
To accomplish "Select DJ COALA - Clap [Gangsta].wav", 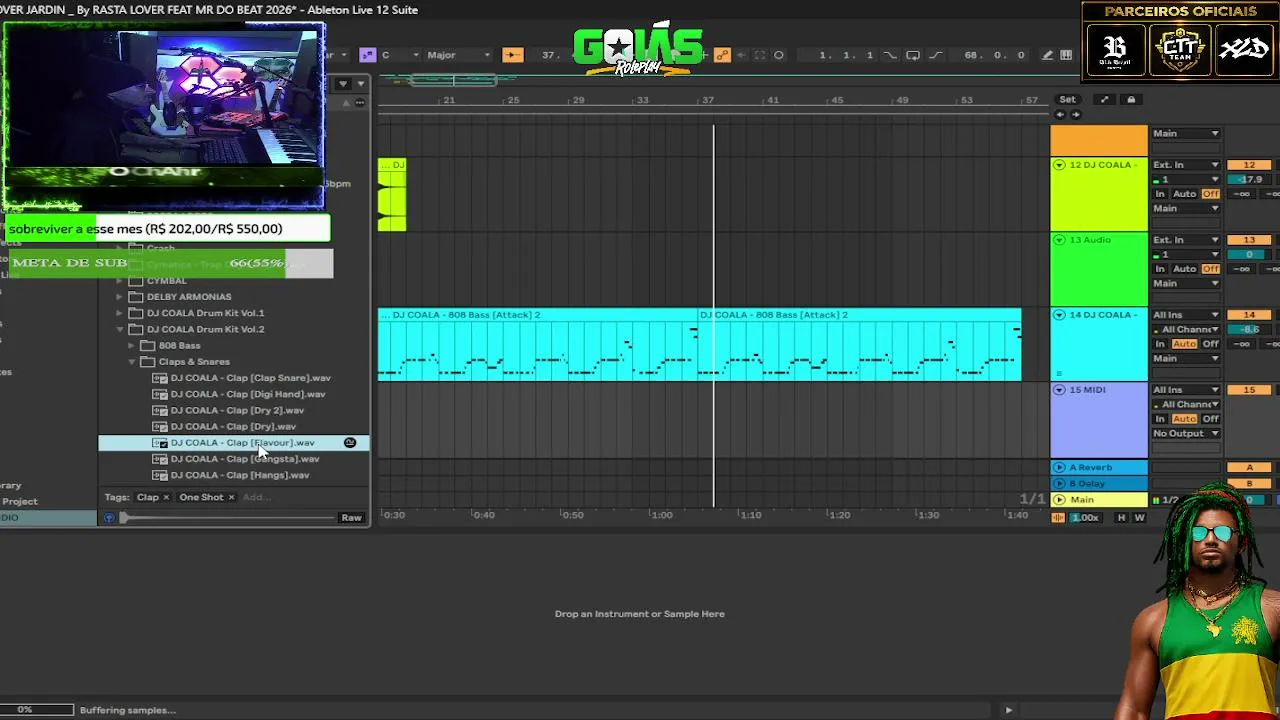I will (x=245, y=459).
